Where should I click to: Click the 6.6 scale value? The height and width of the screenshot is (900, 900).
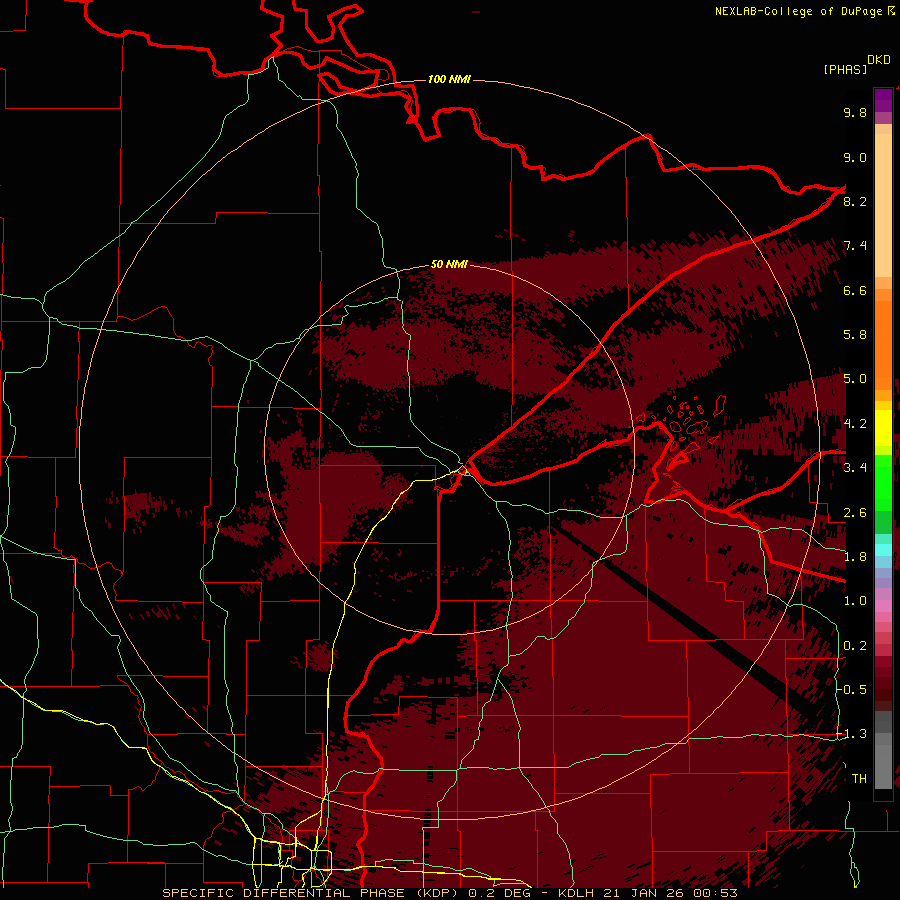[855, 290]
